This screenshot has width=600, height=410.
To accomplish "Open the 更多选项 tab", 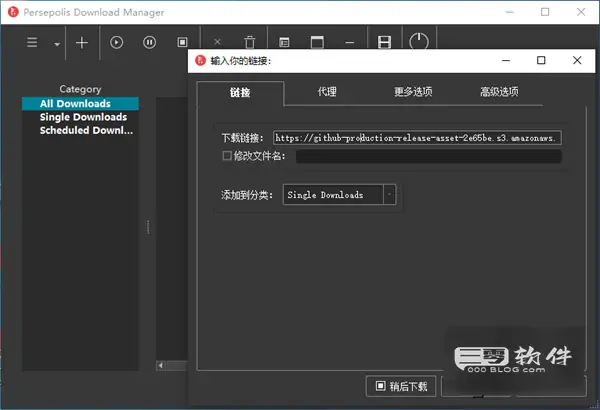I will coord(413,91).
